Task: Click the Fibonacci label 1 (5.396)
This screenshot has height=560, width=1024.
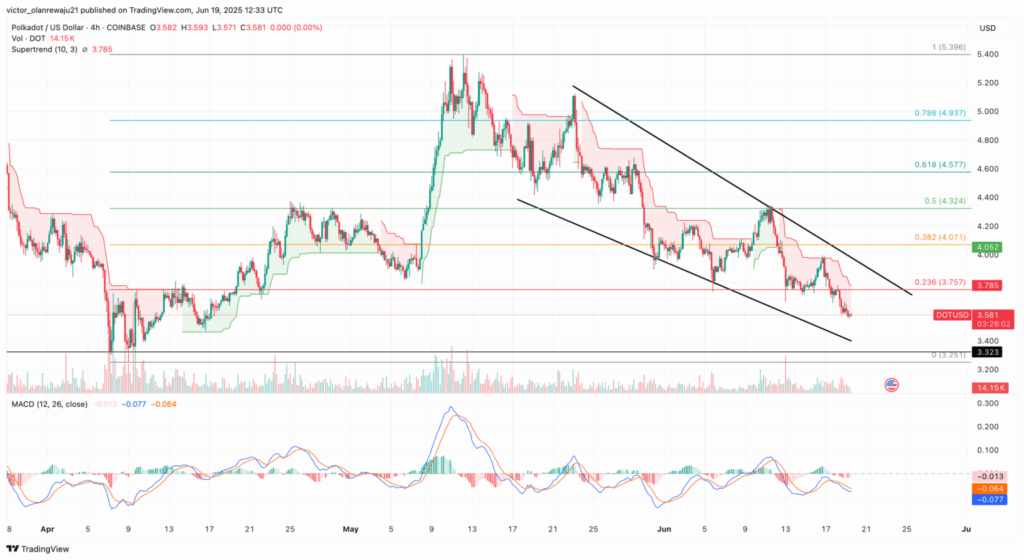Action: [x=948, y=48]
